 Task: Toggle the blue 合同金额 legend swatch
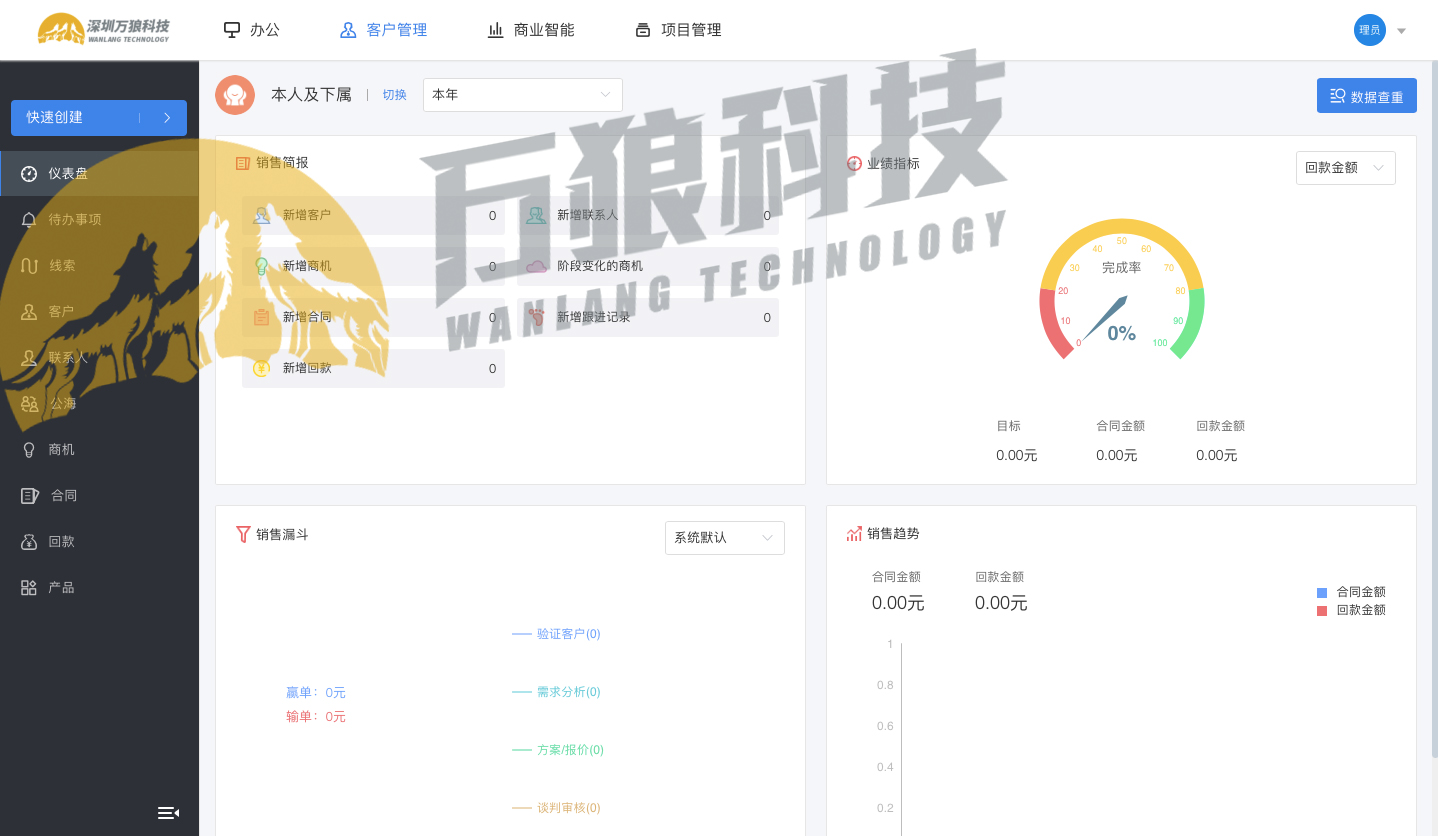click(1322, 592)
